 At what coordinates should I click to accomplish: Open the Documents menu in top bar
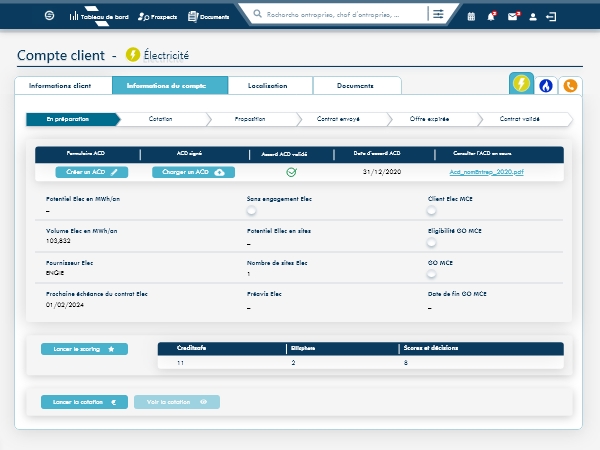point(209,16)
